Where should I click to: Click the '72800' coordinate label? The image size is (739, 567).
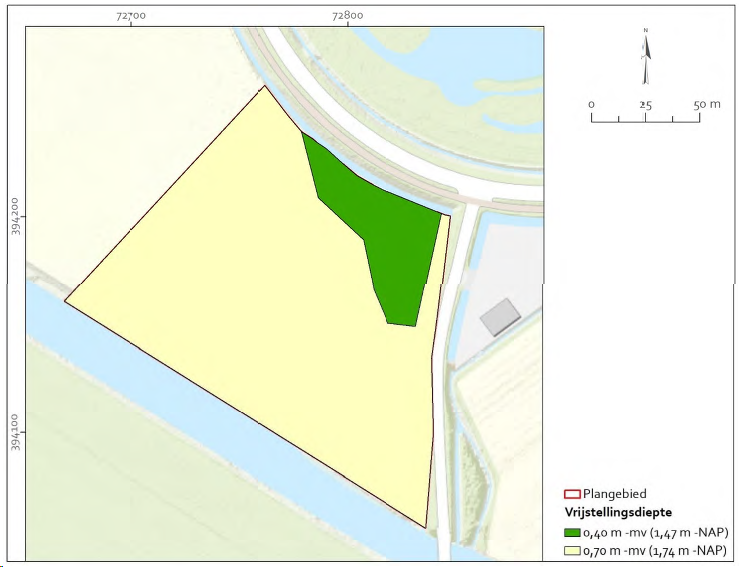click(x=347, y=16)
